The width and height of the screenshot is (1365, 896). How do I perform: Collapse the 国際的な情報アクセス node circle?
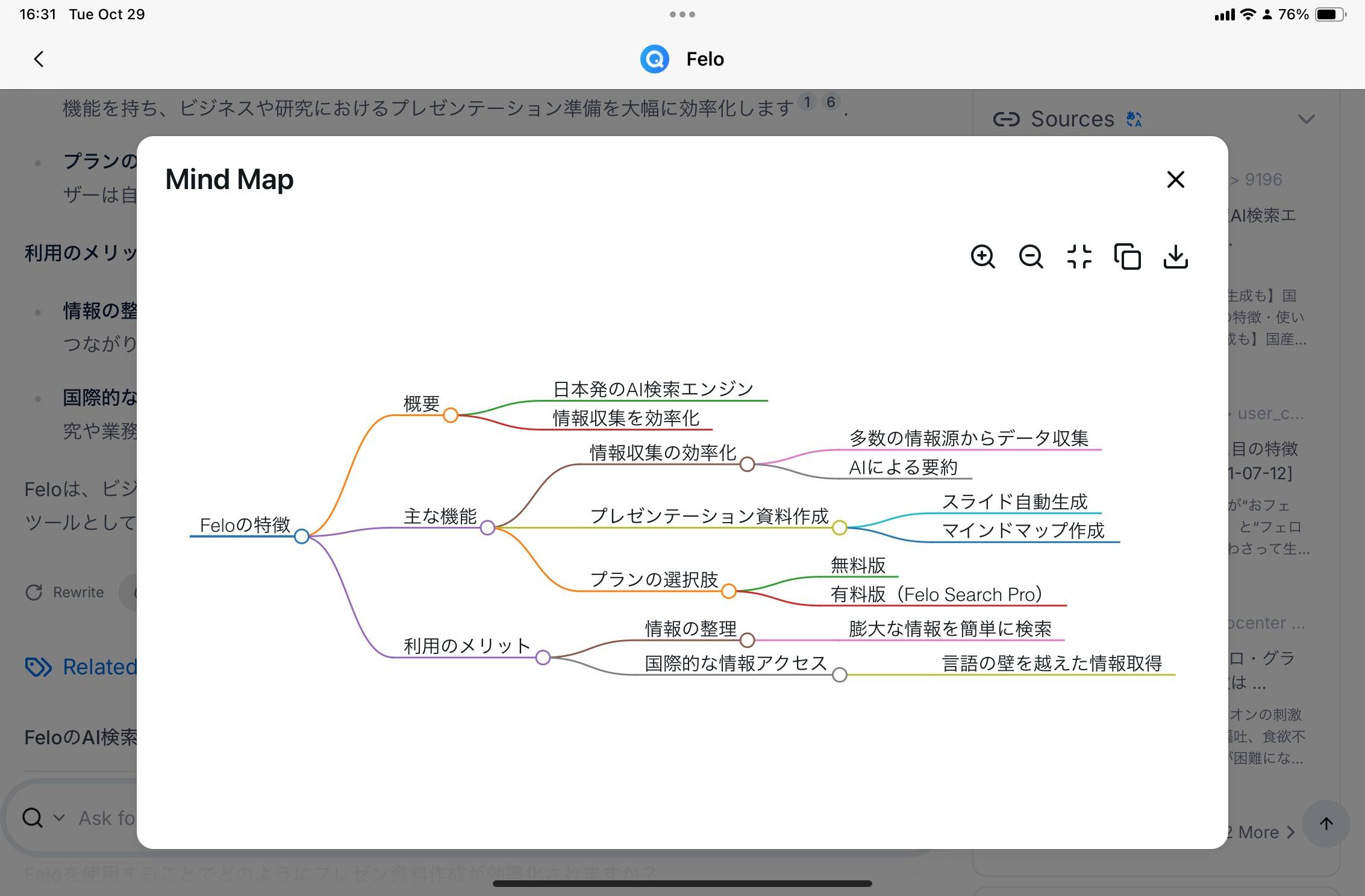(x=839, y=675)
